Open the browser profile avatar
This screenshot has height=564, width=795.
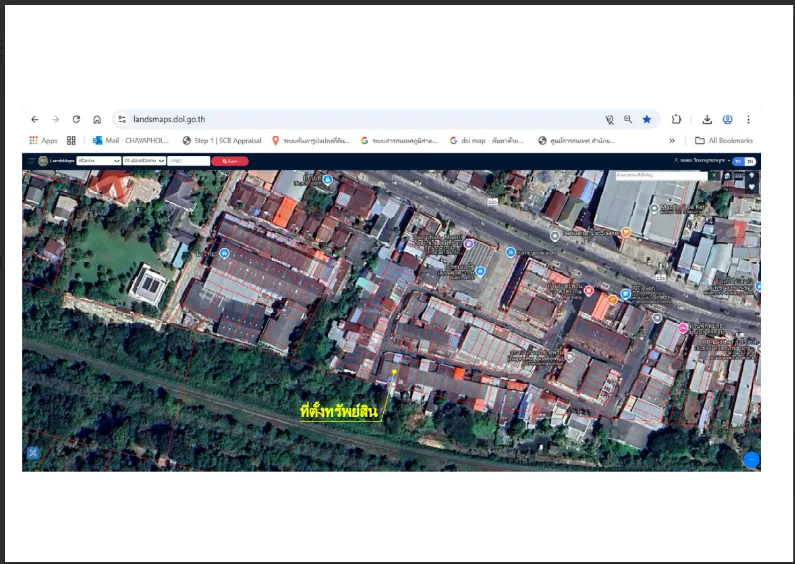tap(728, 119)
